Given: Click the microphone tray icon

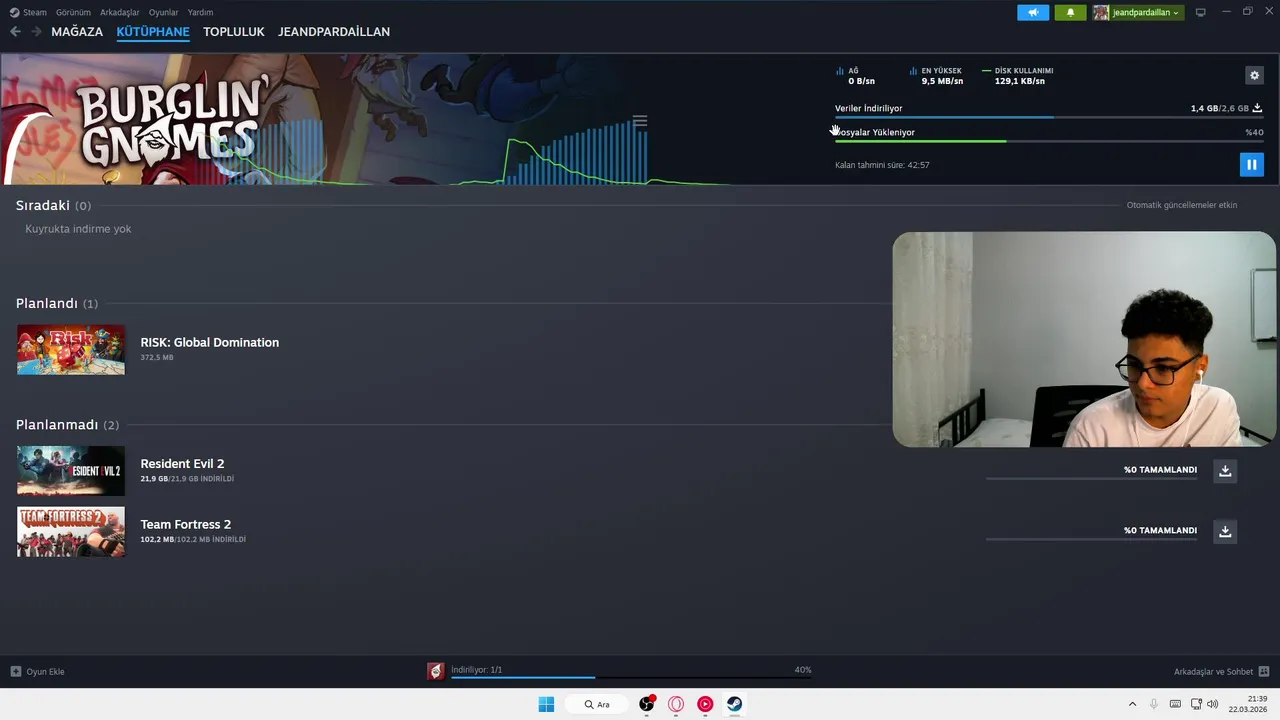Looking at the screenshot, I should coord(1154,704).
